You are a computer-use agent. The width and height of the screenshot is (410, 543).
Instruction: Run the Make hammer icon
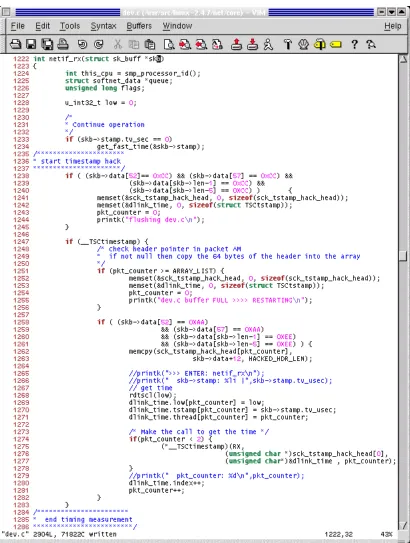(287, 44)
